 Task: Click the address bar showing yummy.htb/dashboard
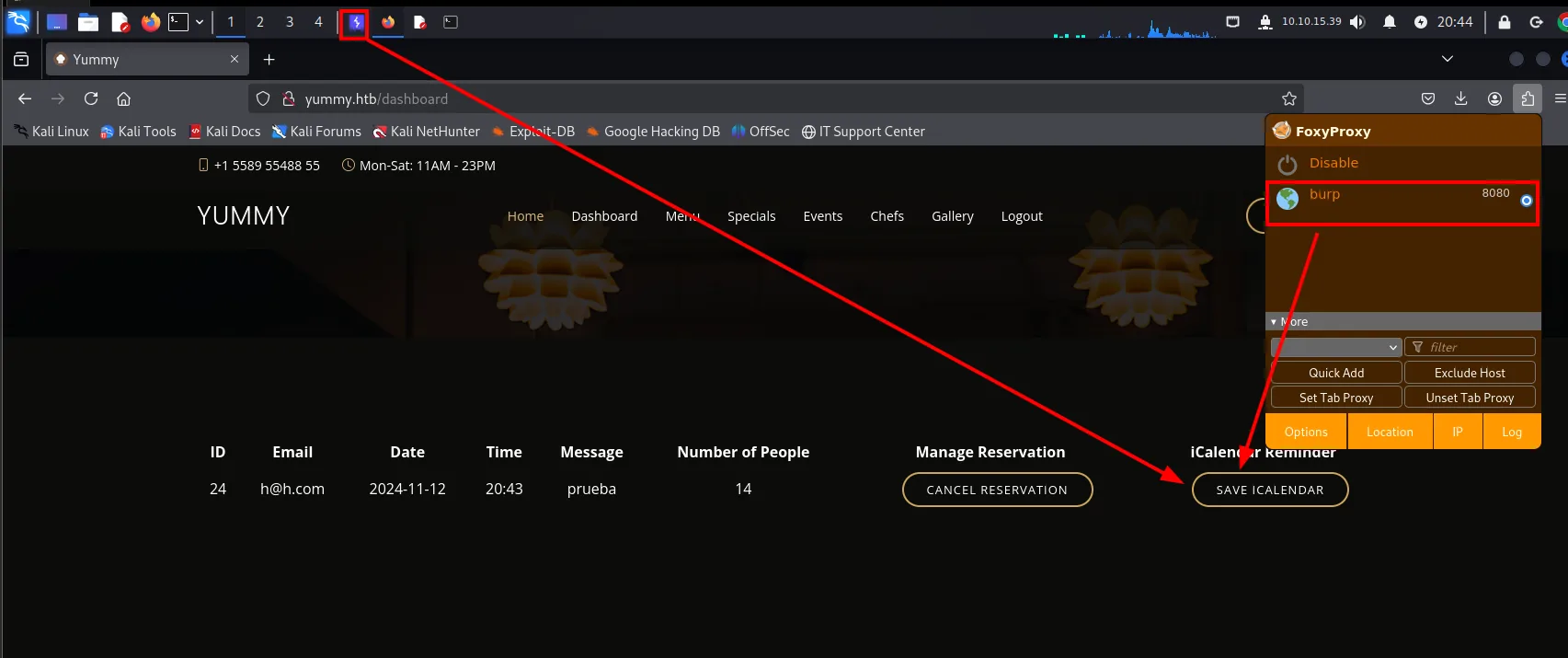[x=776, y=98]
